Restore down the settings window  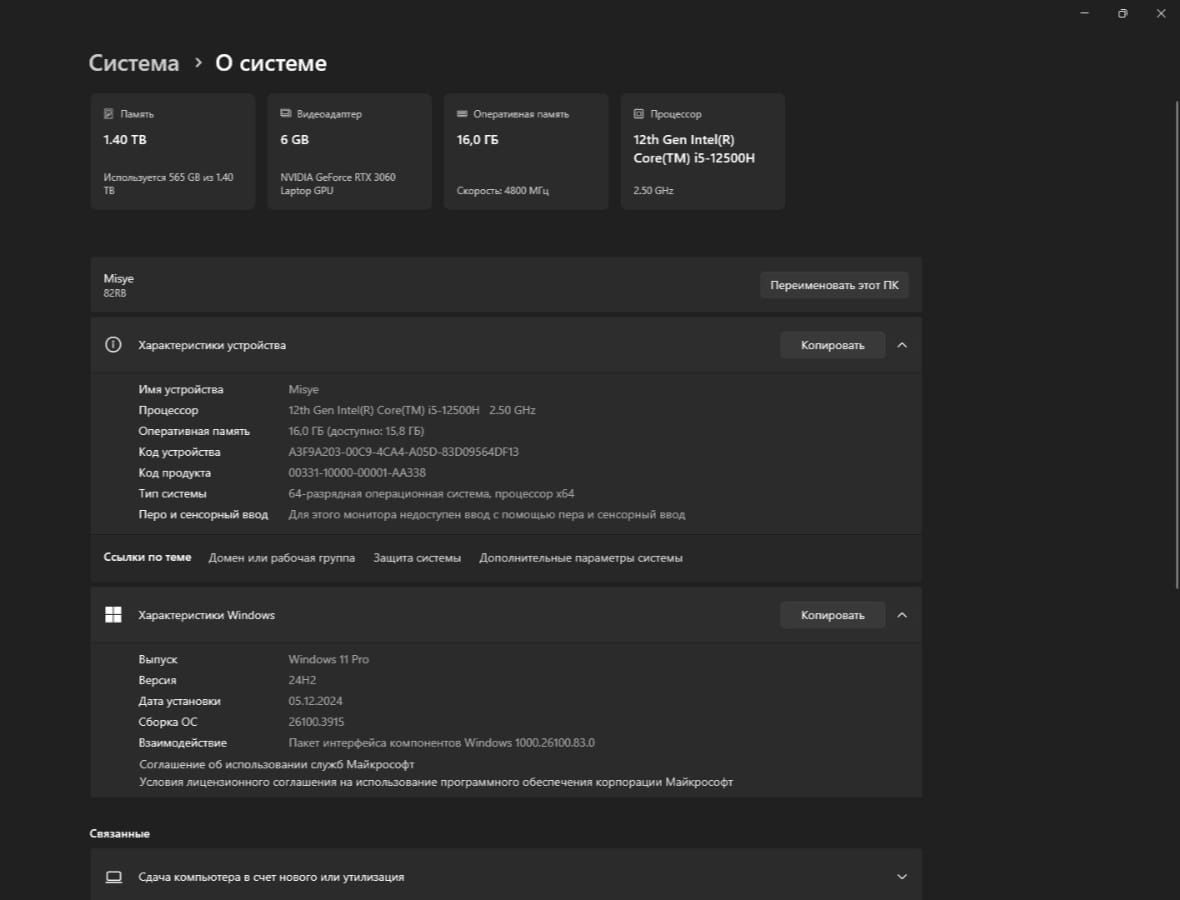1122,13
